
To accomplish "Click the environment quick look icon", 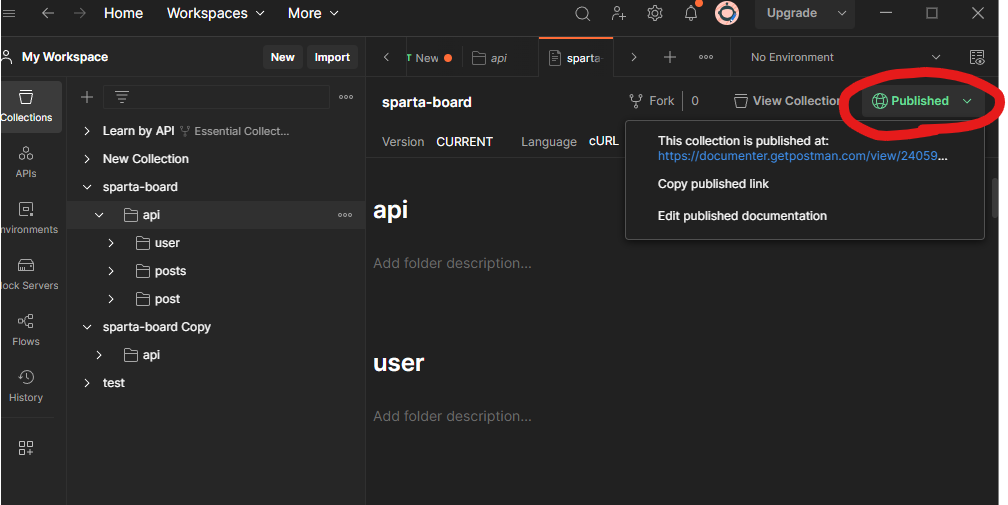I will [x=977, y=57].
